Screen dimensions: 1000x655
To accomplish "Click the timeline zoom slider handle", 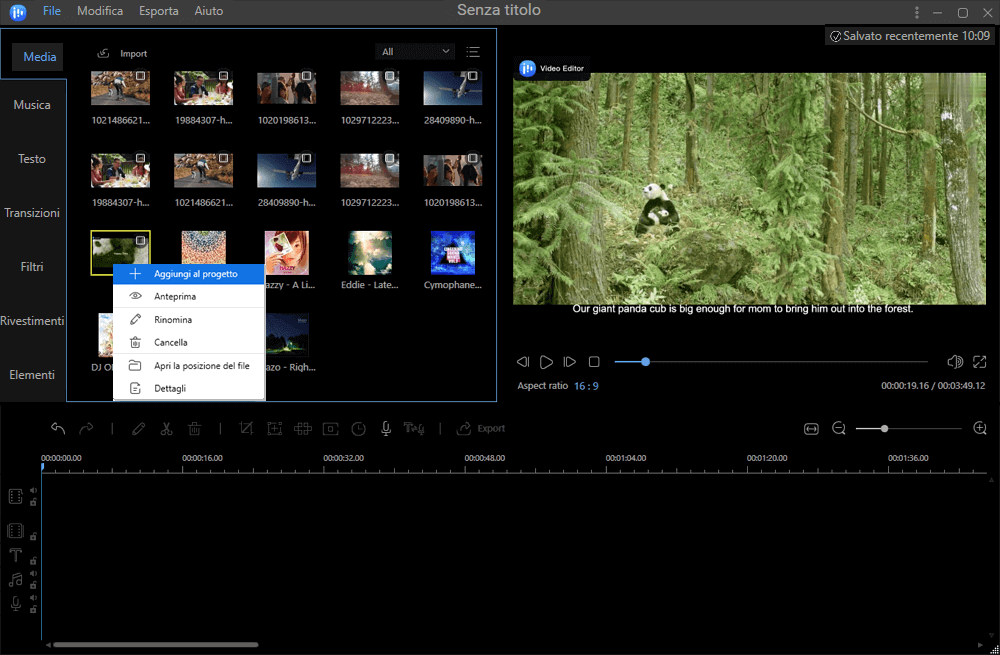I will tap(884, 428).
